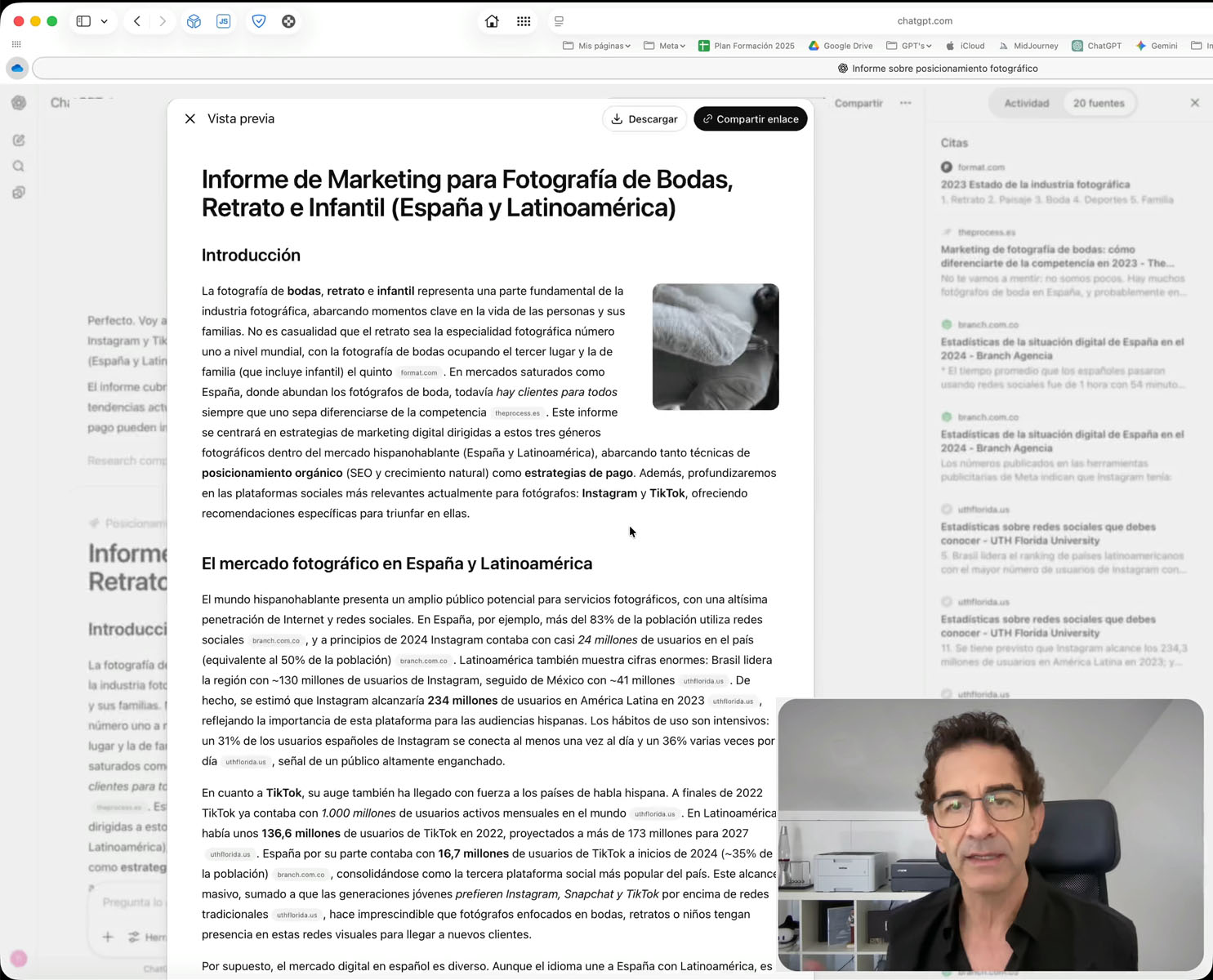Image resolution: width=1213 pixels, height=980 pixels.
Task: Open the MidJourney bookmark
Action: click(1028, 46)
